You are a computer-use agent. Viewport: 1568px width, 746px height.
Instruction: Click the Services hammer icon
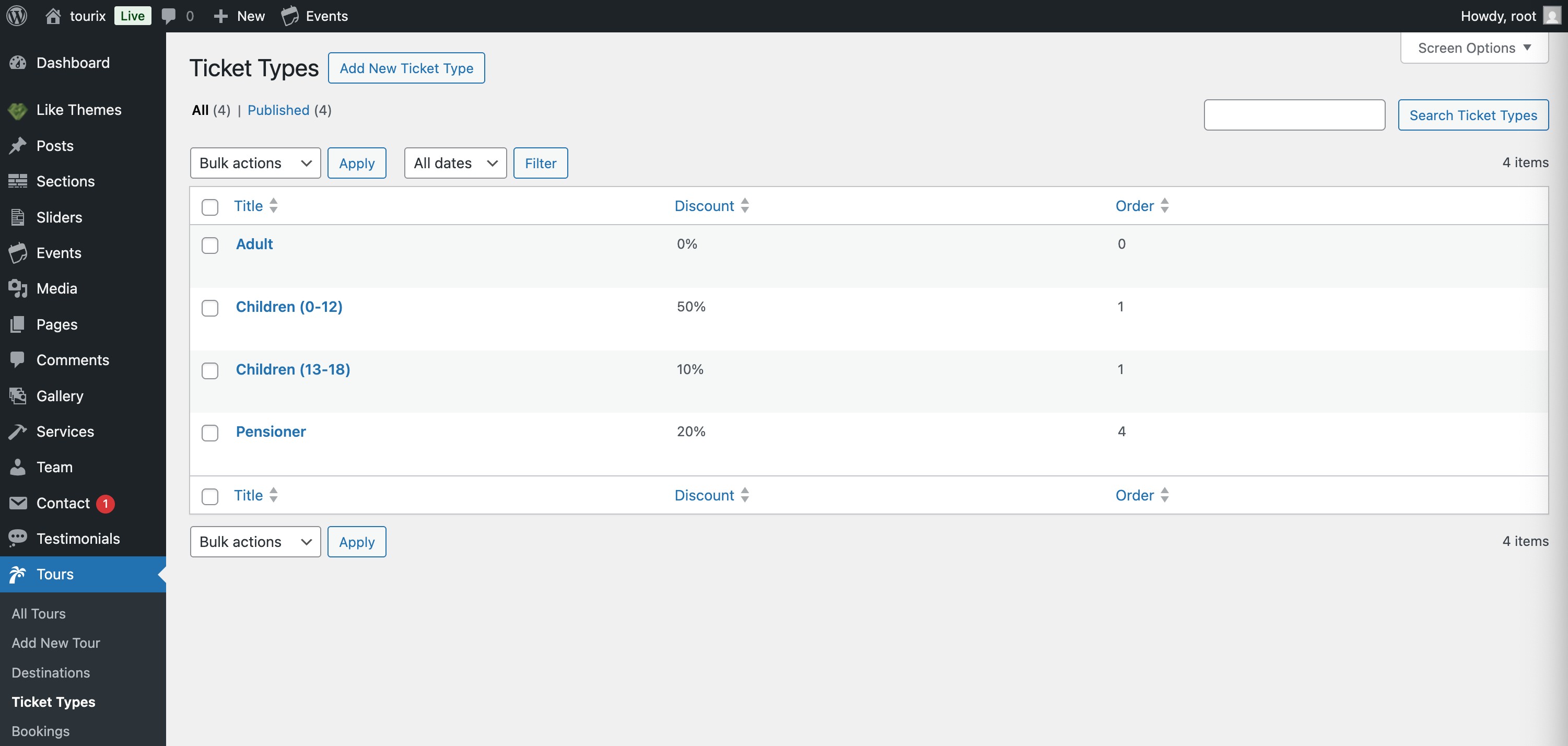pyautogui.click(x=18, y=431)
